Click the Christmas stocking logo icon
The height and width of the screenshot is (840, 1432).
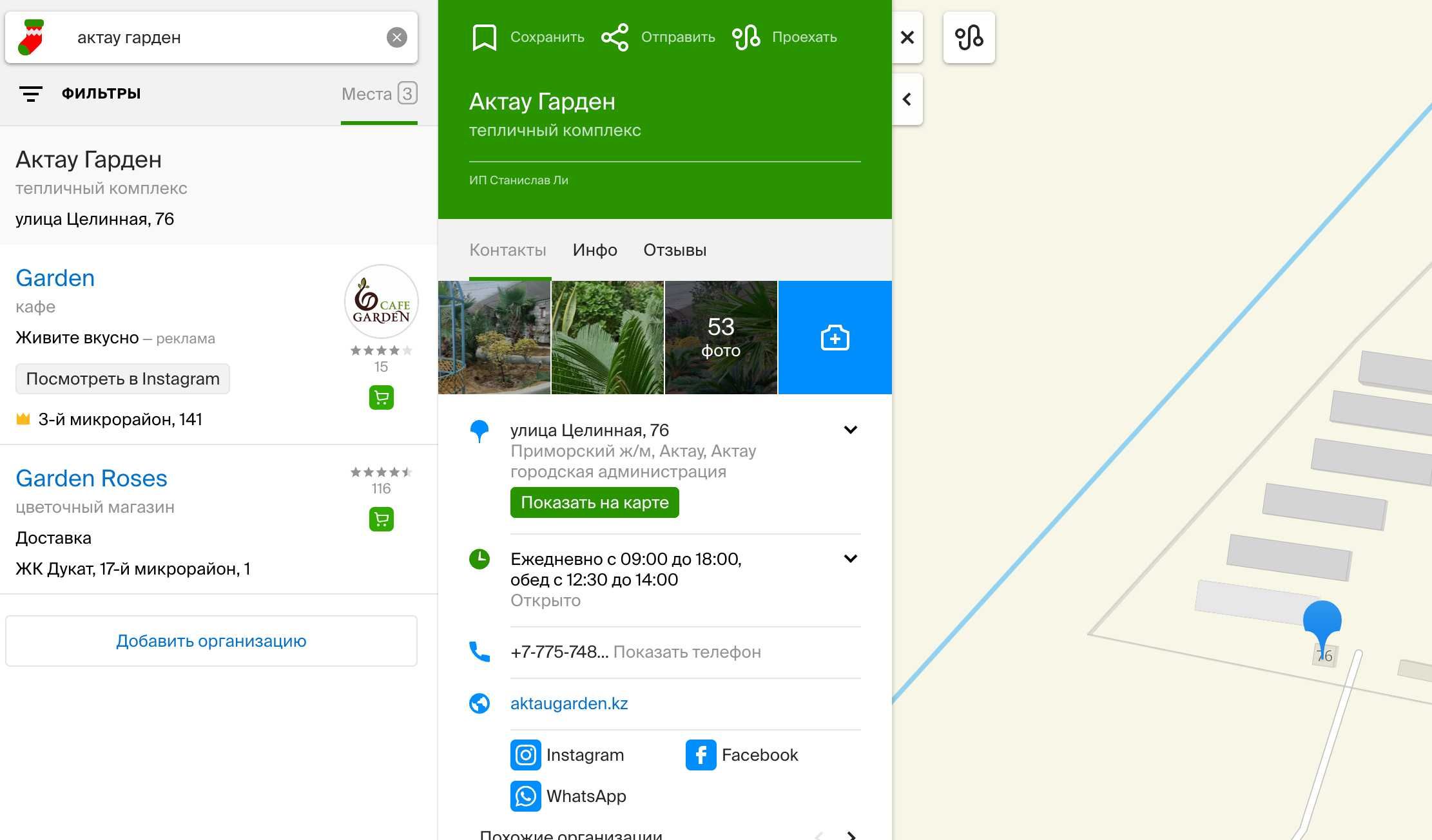(32, 37)
